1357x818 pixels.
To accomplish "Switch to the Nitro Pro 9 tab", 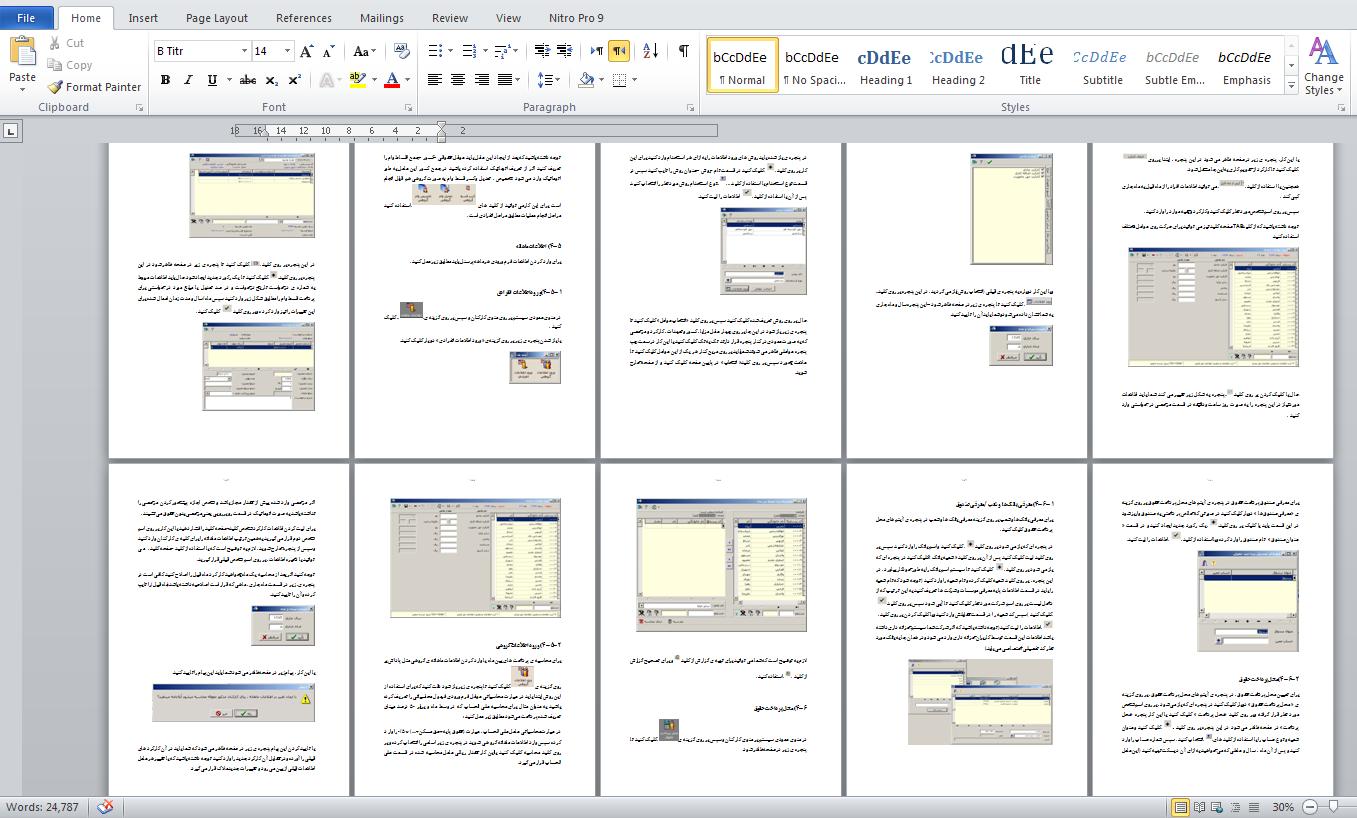I will tap(576, 18).
